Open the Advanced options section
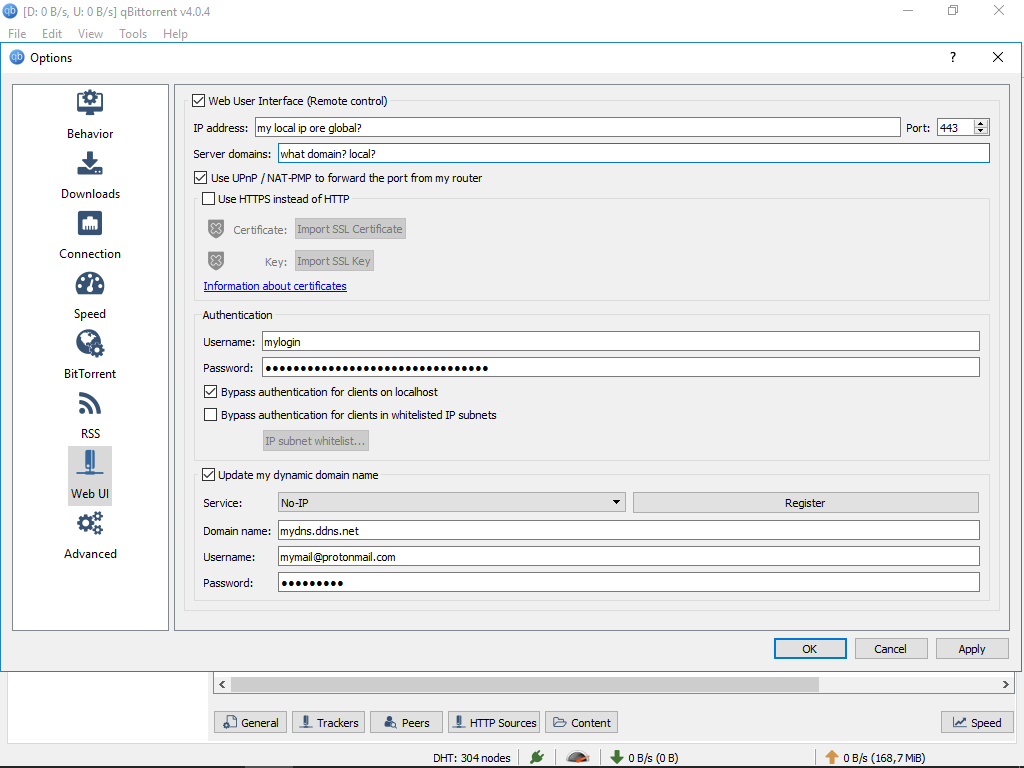1024x768 pixels. [90, 536]
